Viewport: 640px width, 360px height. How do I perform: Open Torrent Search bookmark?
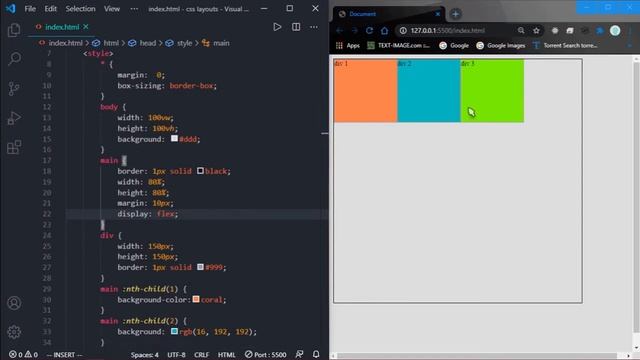click(x=565, y=45)
